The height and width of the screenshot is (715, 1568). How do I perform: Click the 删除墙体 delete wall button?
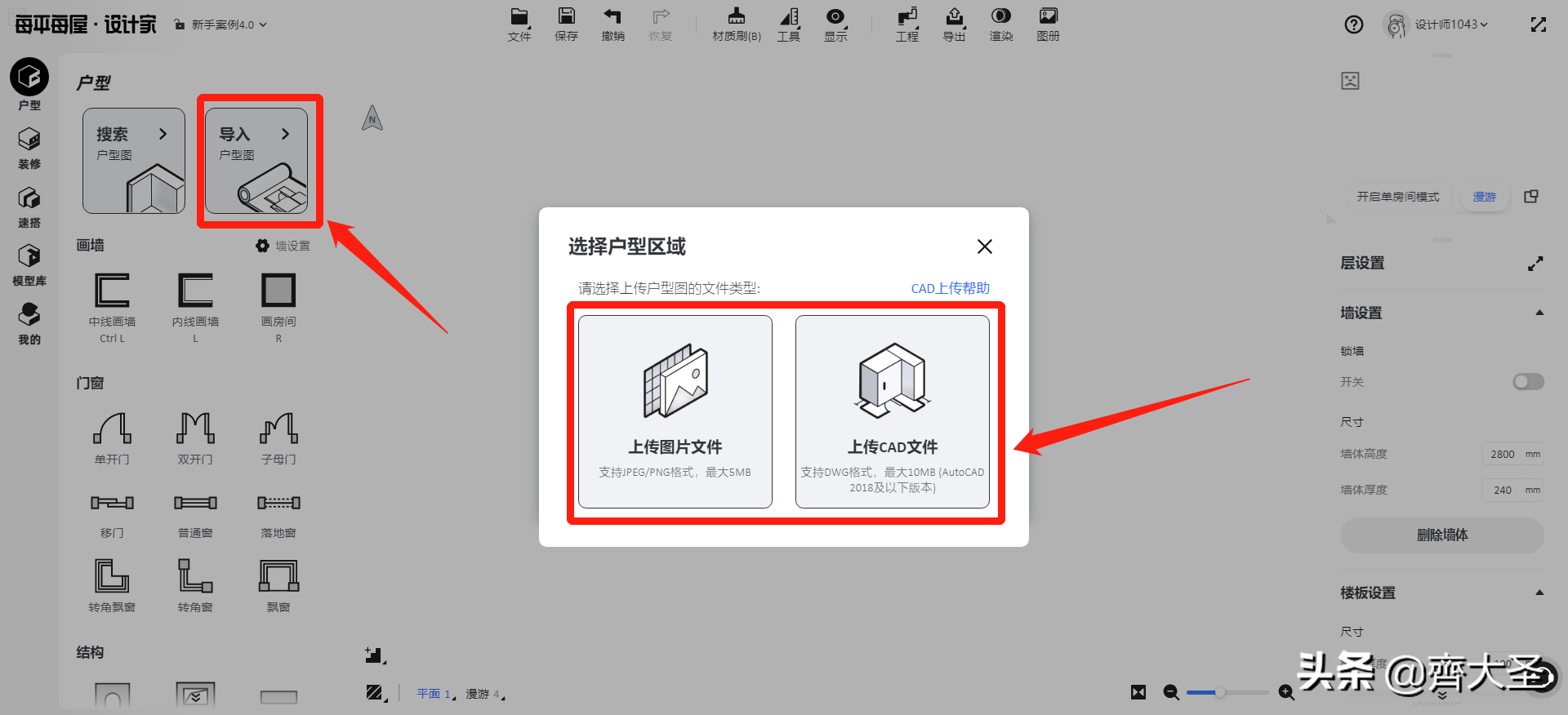tap(1442, 535)
